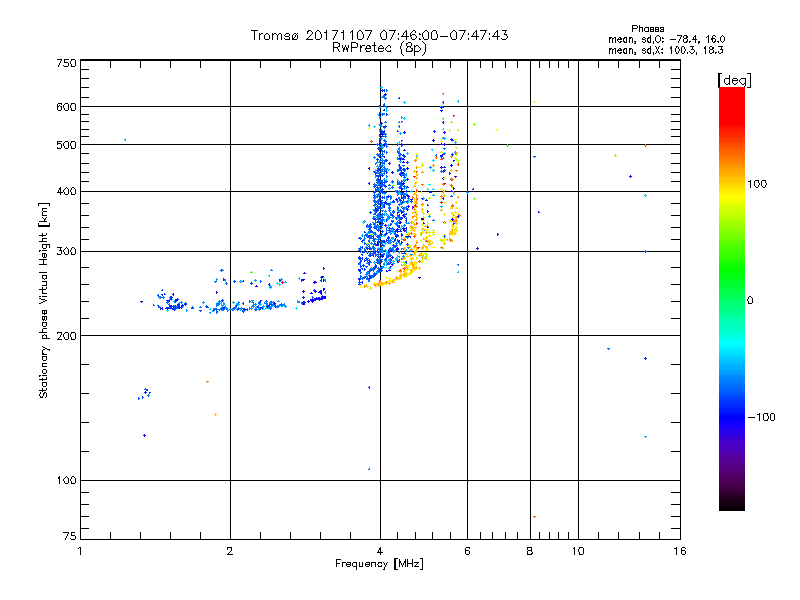The height and width of the screenshot is (600, 800).
Task: Click the y-axis tick label '400'
Action: [67, 192]
